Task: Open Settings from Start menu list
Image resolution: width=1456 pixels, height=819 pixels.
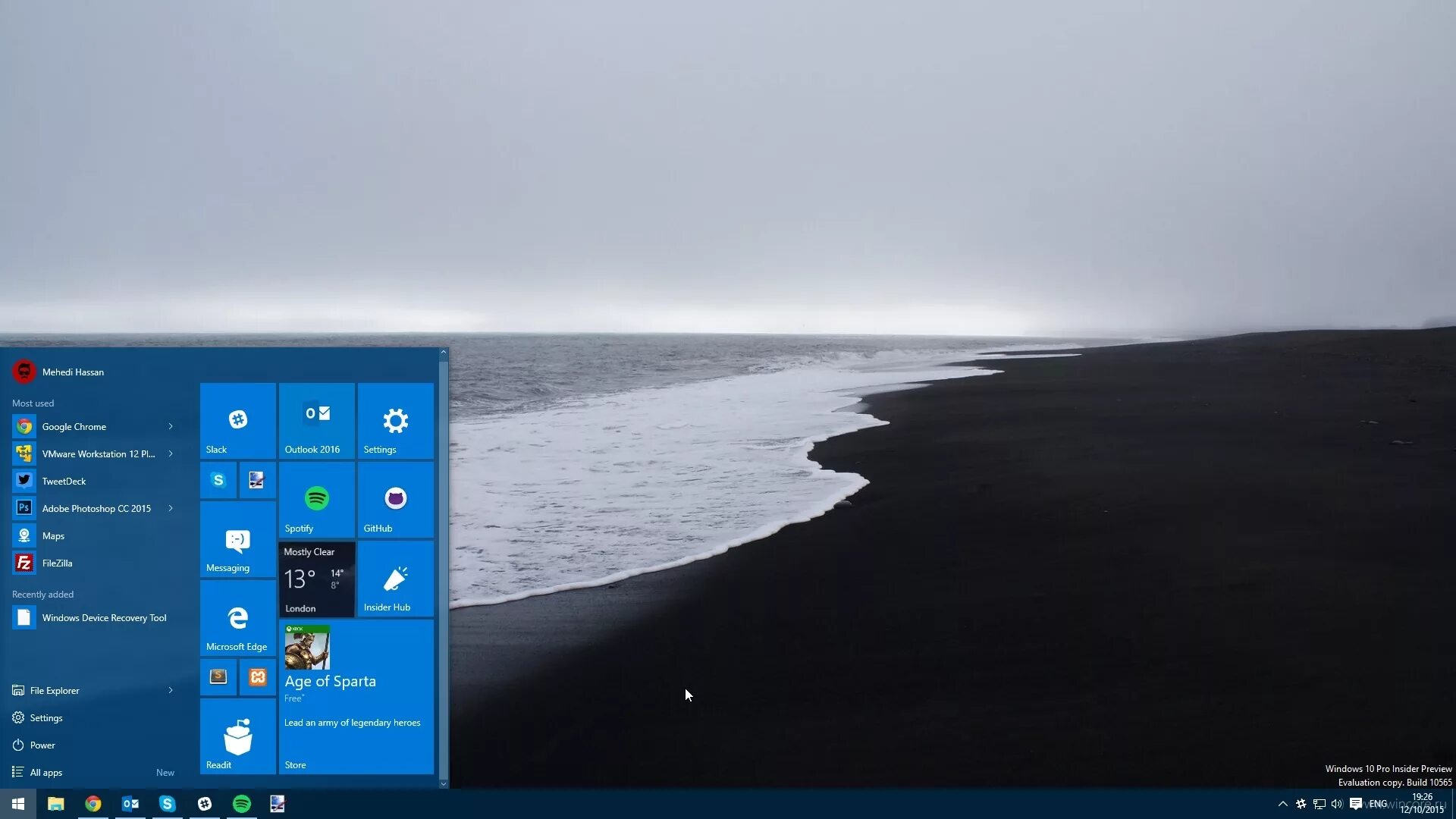Action: point(47,717)
